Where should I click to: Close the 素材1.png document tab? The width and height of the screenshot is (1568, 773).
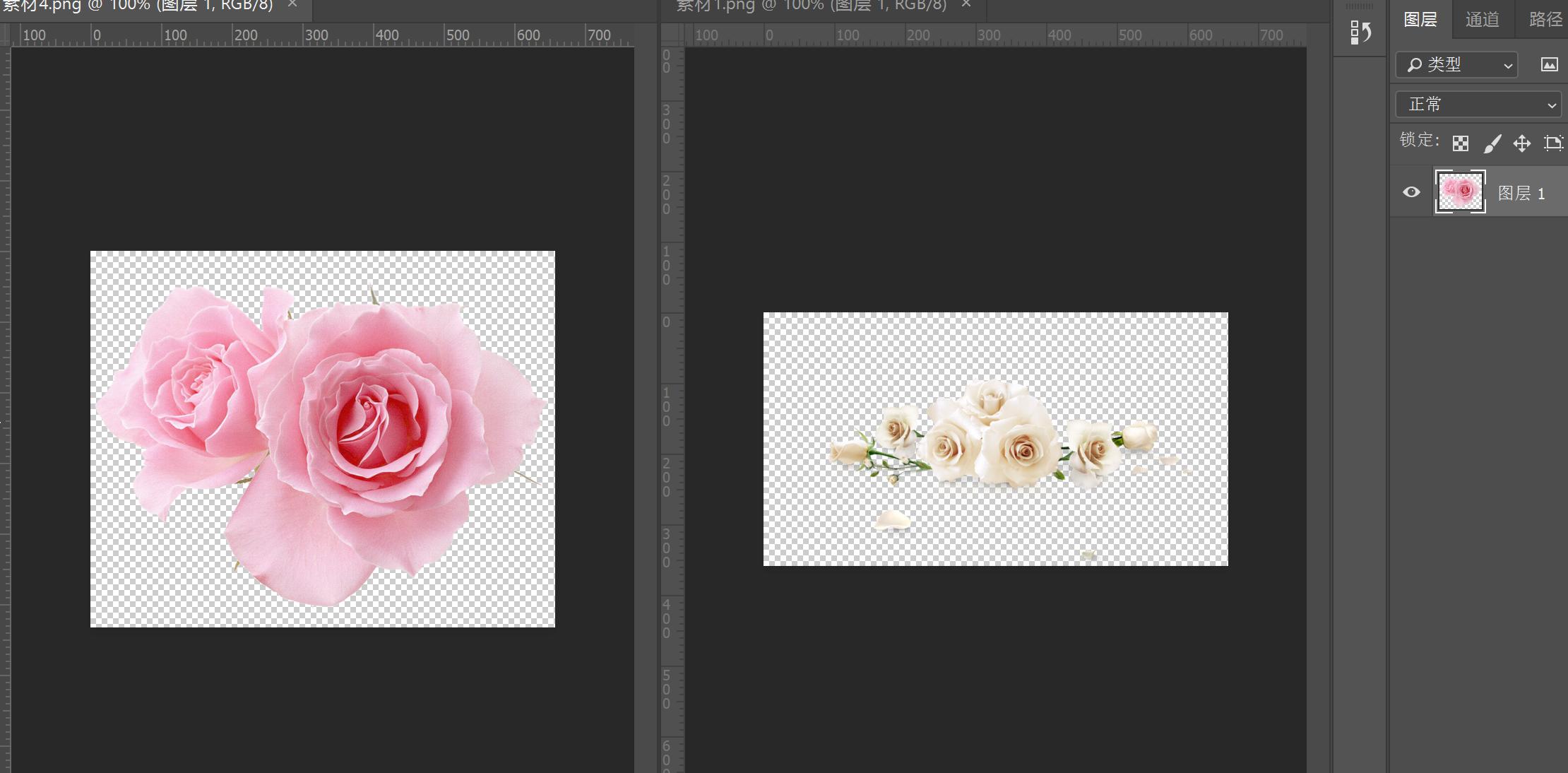click(966, 4)
